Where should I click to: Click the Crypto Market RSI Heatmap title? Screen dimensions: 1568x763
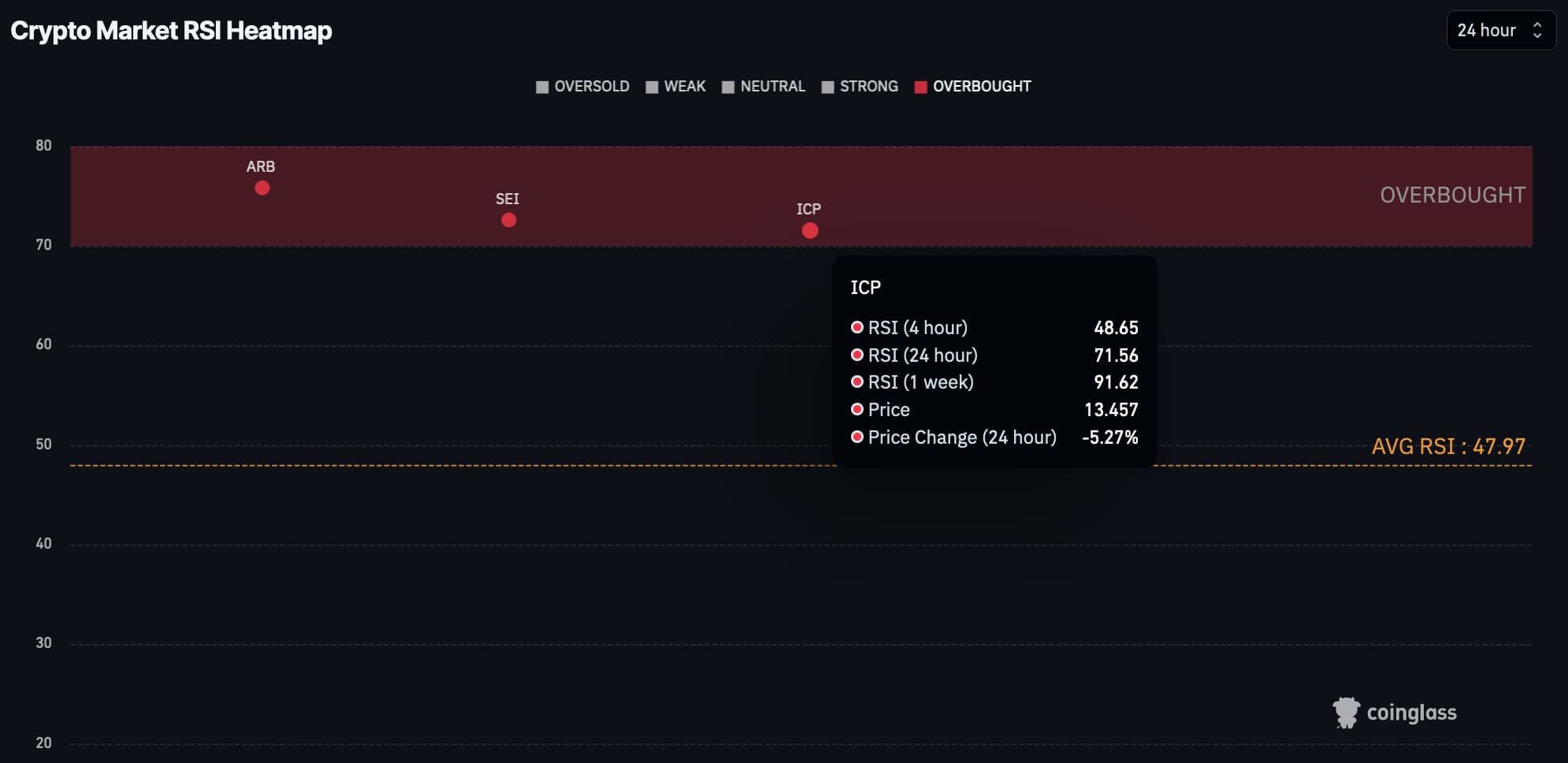point(171,31)
